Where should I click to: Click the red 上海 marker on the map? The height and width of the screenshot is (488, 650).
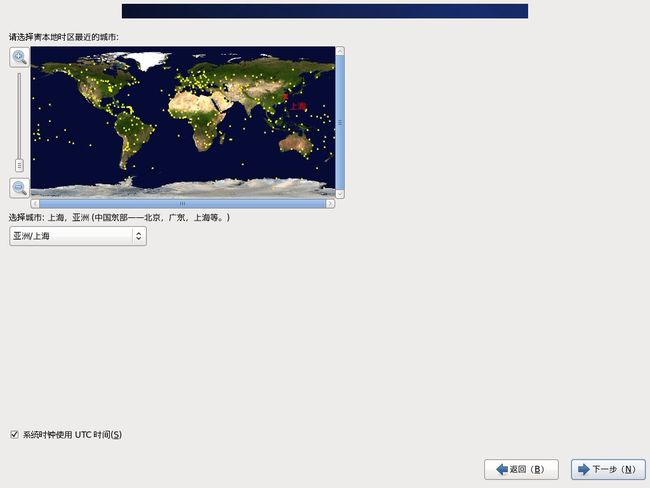click(x=286, y=97)
